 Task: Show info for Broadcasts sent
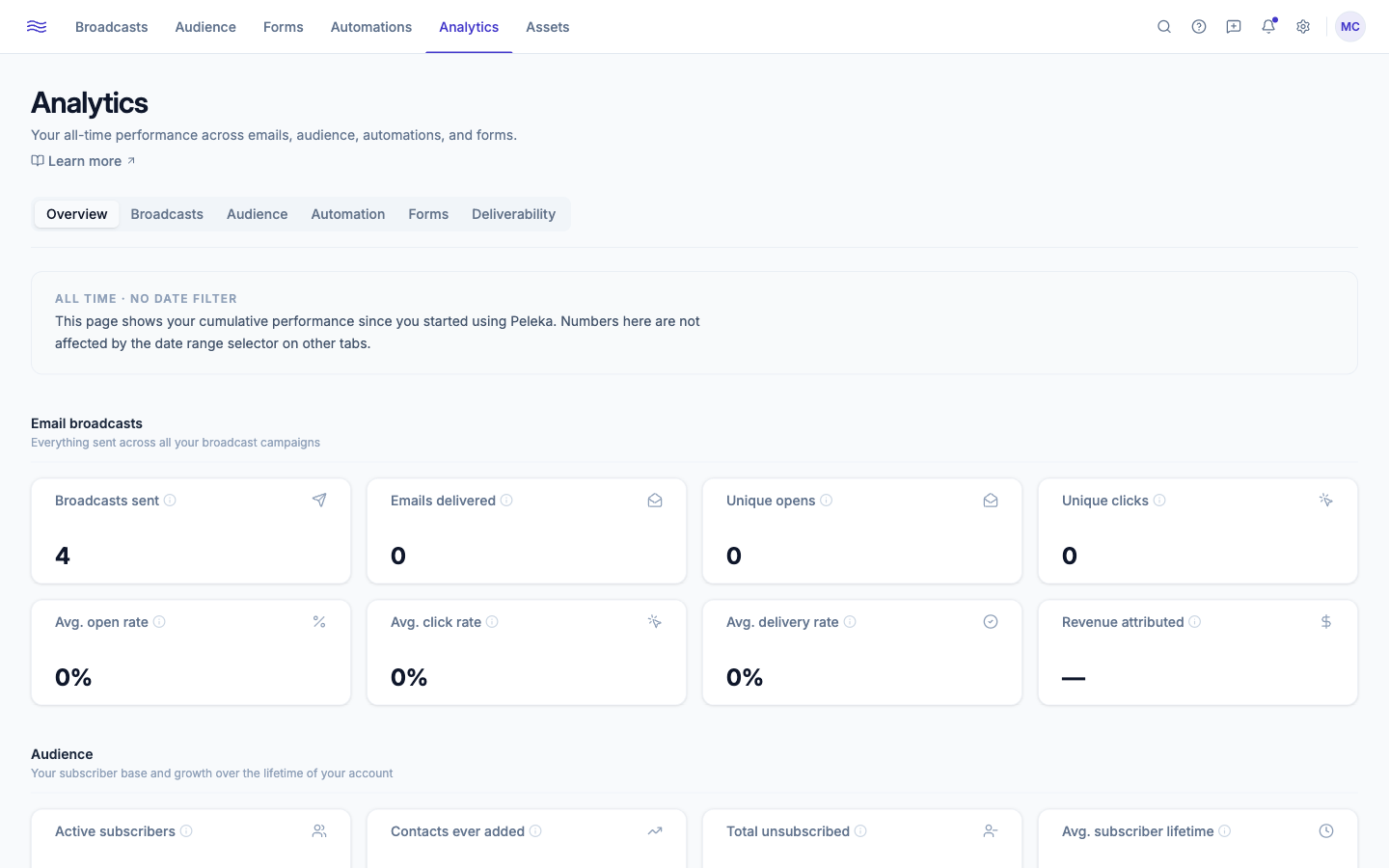tap(170, 501)
